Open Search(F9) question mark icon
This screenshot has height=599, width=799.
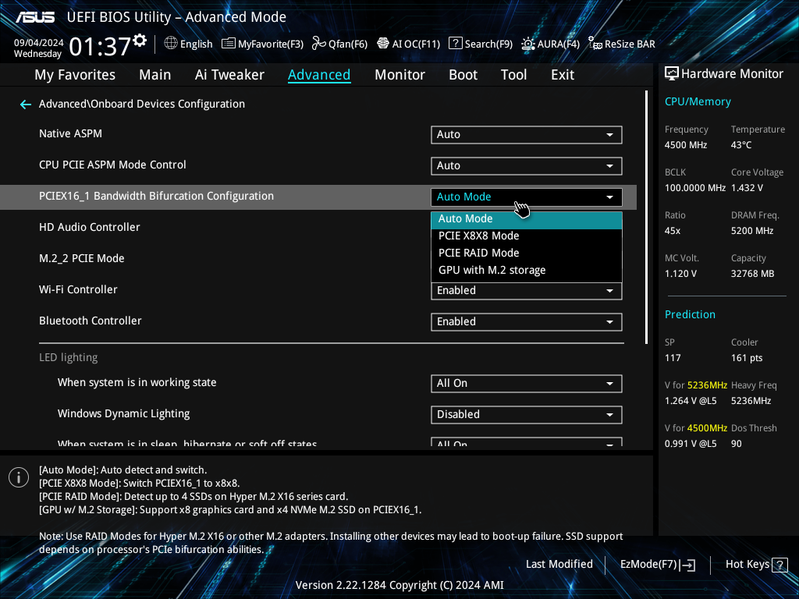click(455, 43)
